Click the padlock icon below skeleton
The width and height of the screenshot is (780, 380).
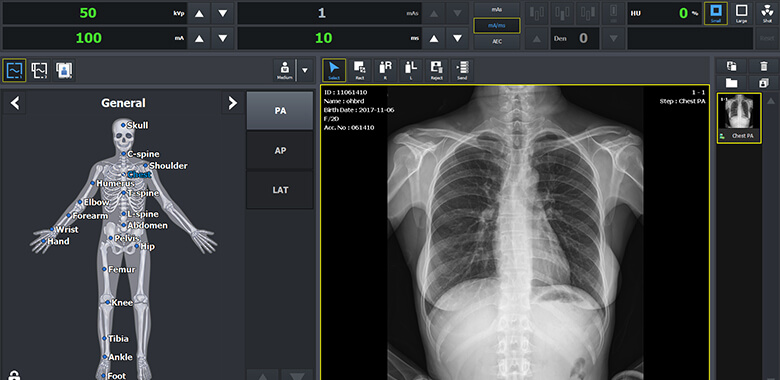click(14, 375)
